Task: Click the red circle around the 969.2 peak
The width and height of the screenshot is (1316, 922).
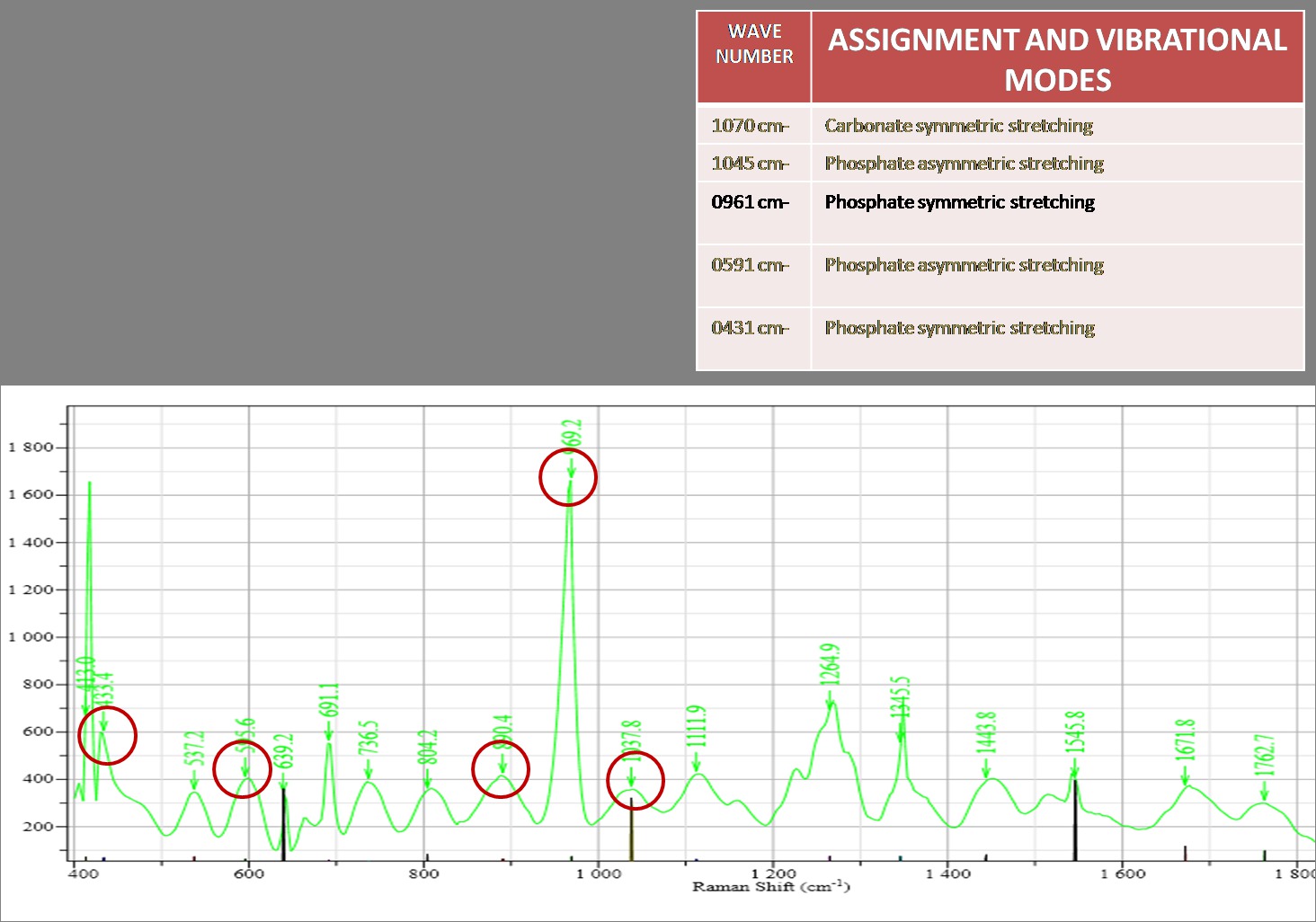Action: tap(569, 477)
